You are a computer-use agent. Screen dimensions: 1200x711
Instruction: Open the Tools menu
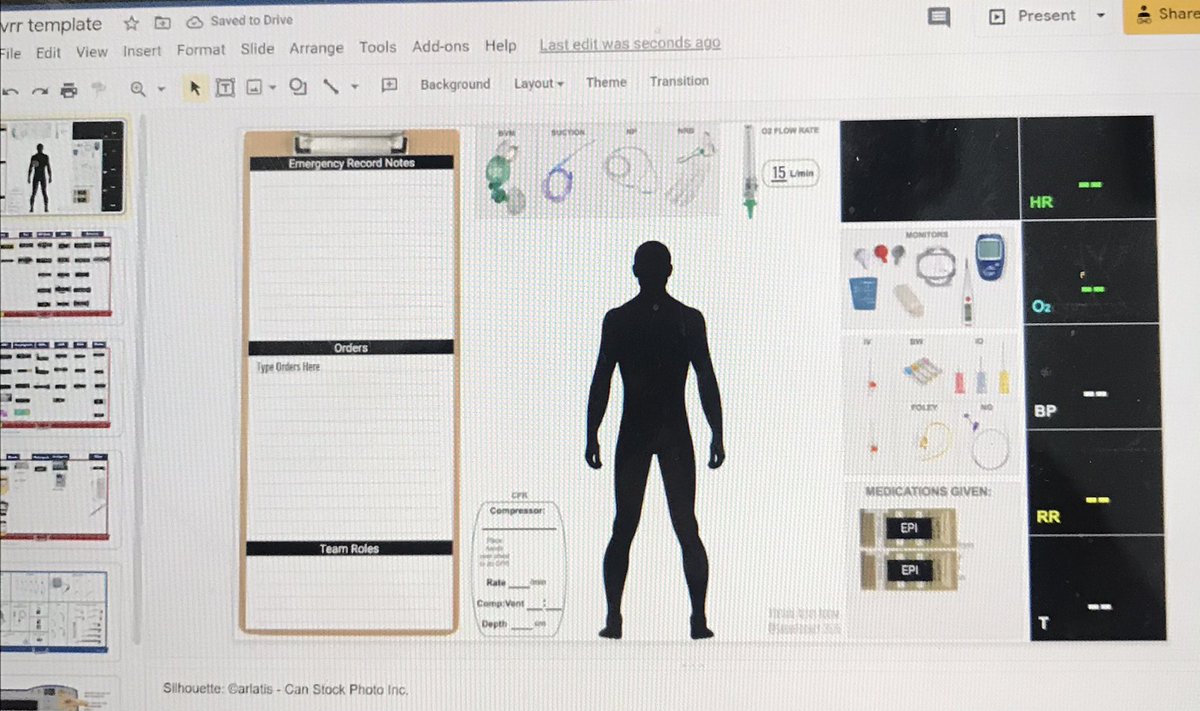tap(378, 47)
